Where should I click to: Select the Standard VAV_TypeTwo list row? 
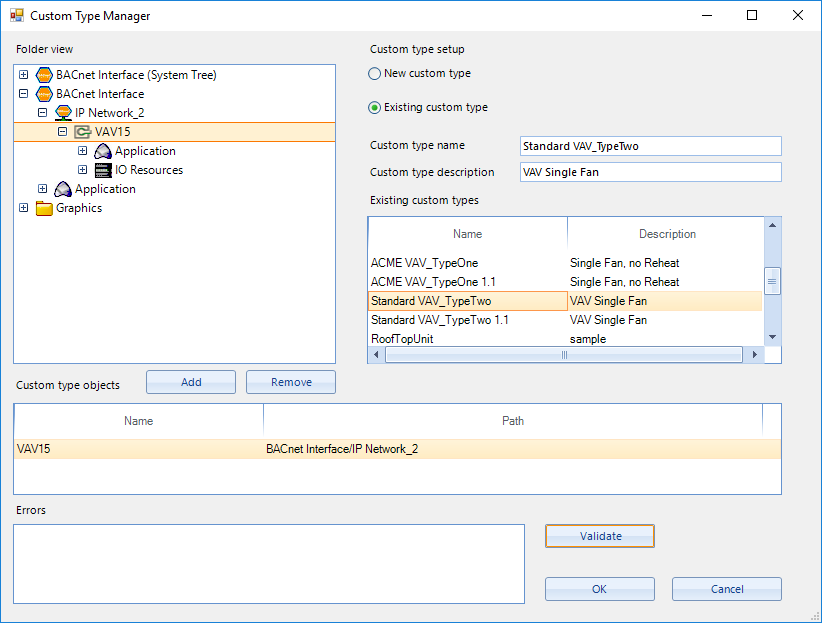coord(565,301)
